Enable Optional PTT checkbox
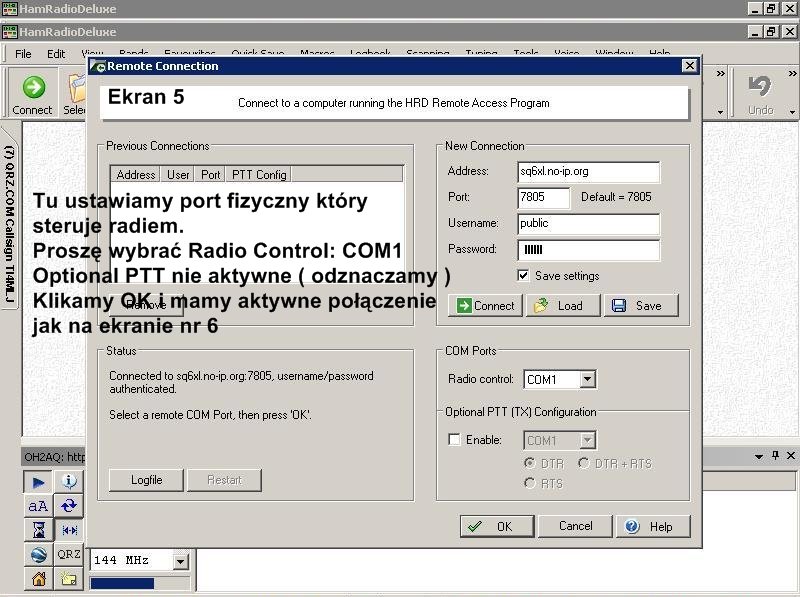This screenshot has width=800, height=597. 454,439
